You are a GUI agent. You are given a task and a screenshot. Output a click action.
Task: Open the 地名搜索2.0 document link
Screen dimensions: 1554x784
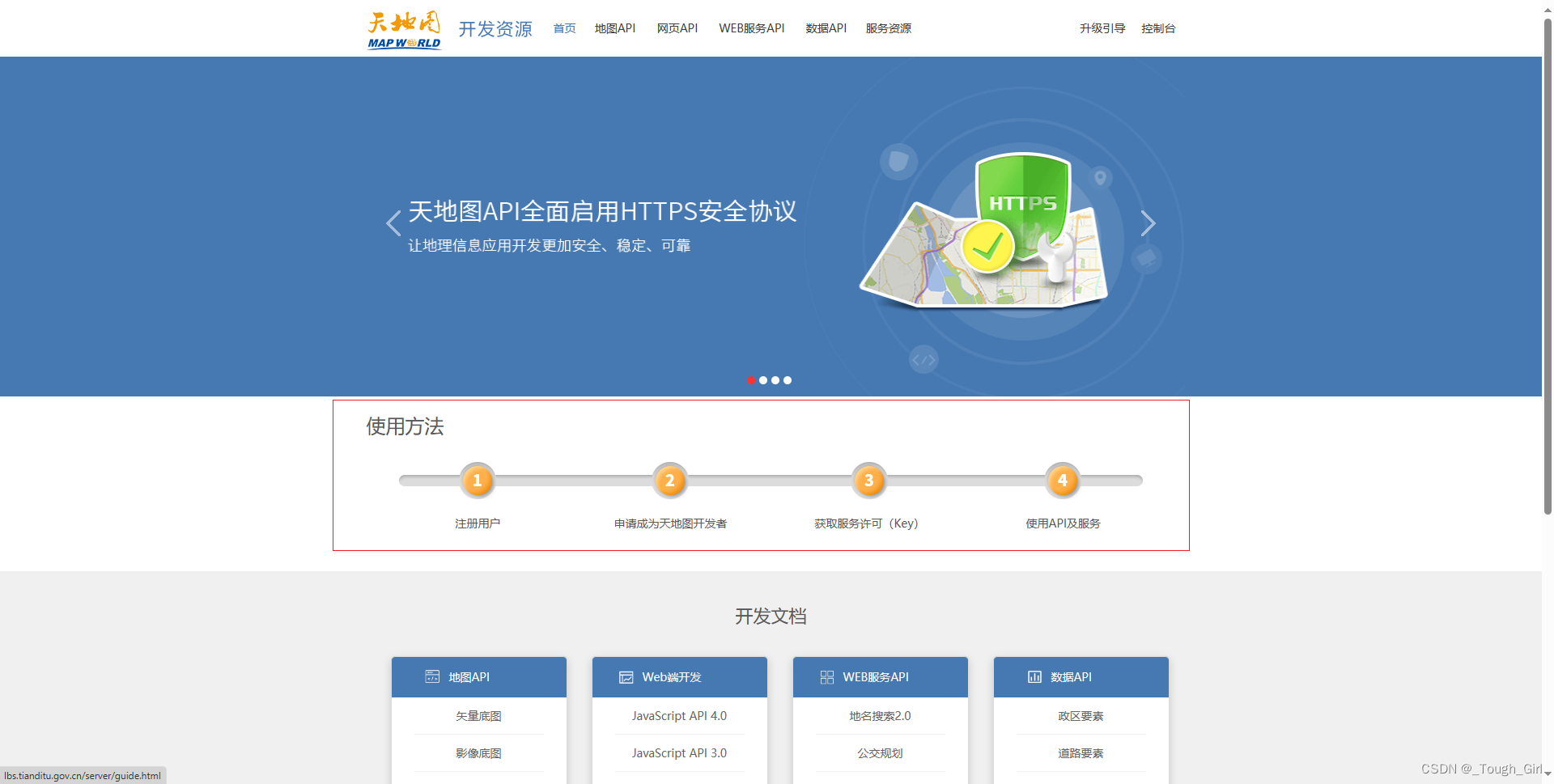pyautogui.click(x=880, y=716)
